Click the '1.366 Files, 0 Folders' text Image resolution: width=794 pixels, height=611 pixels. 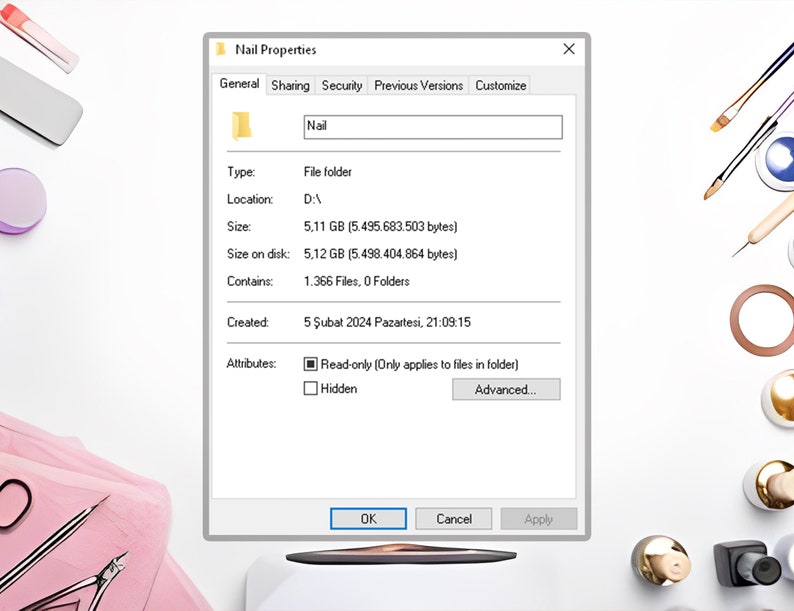(x=356, y=281)
